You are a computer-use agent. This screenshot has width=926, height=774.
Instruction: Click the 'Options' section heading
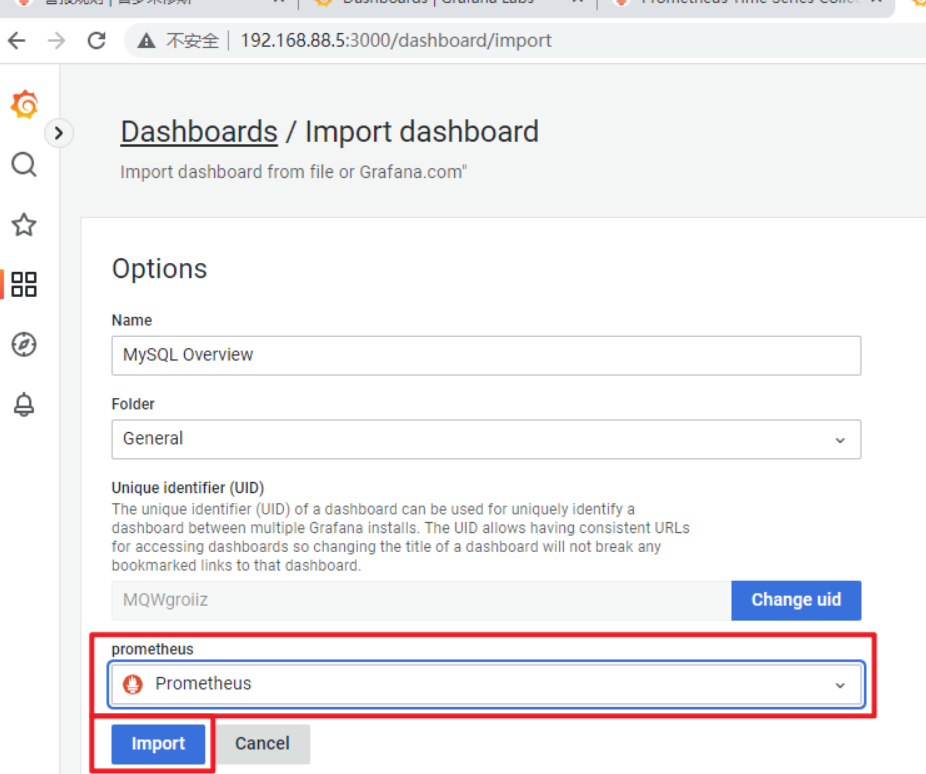(159, 269)
